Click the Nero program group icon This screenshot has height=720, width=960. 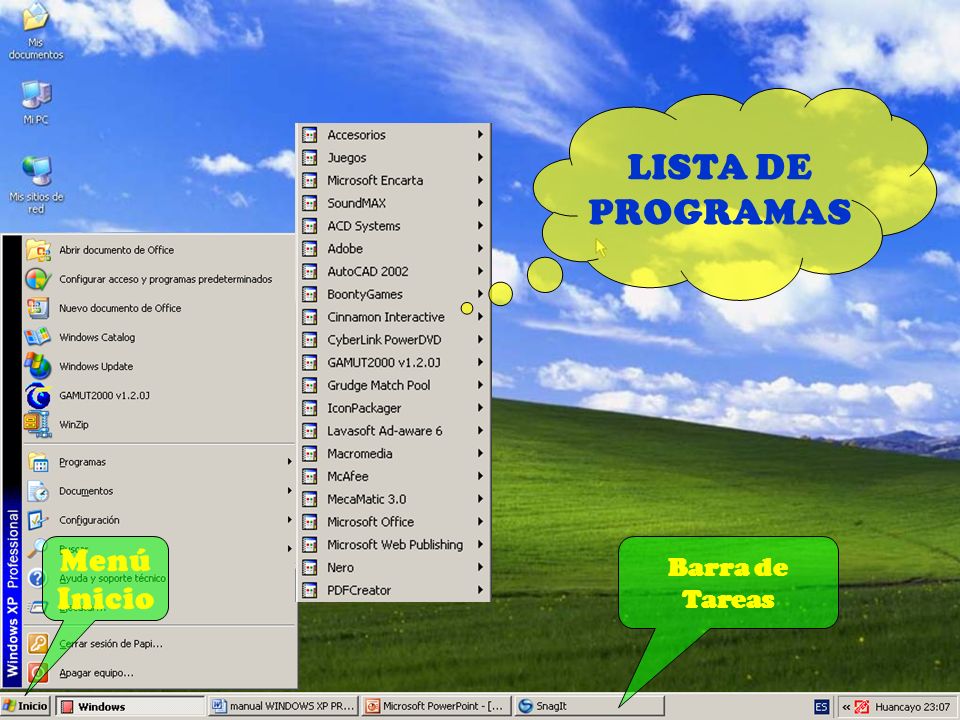tap(310, 568)
